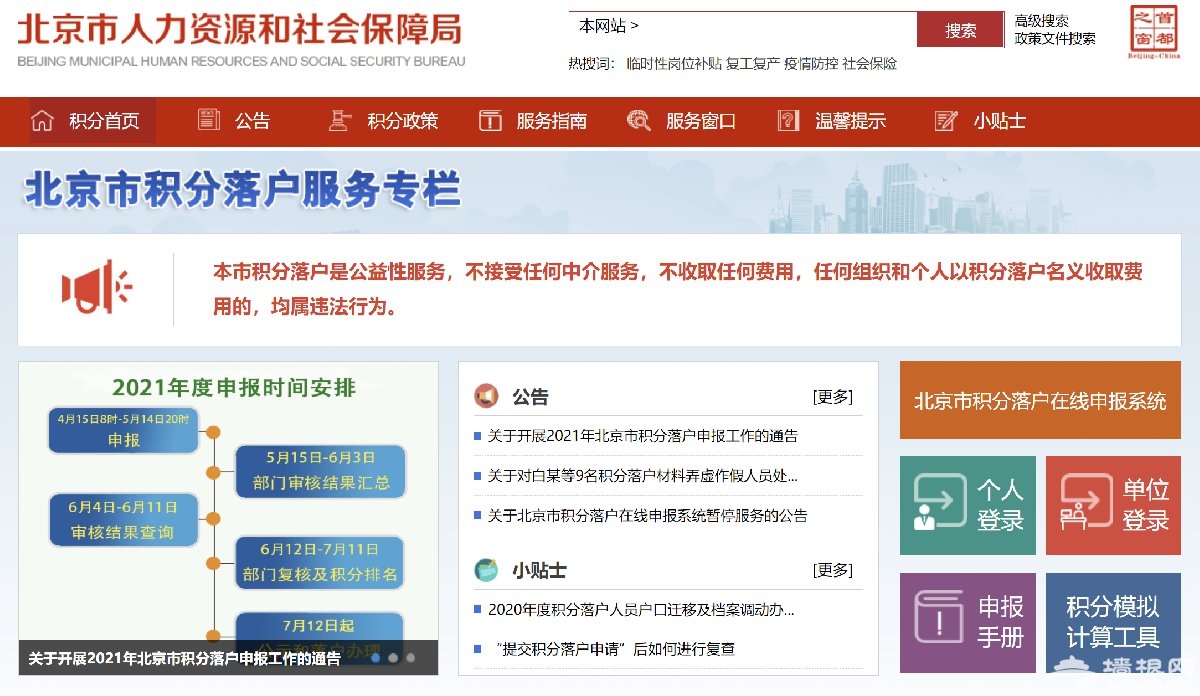Click the announcement icon beside 公告 in navbar

click(x=209, y=120)
